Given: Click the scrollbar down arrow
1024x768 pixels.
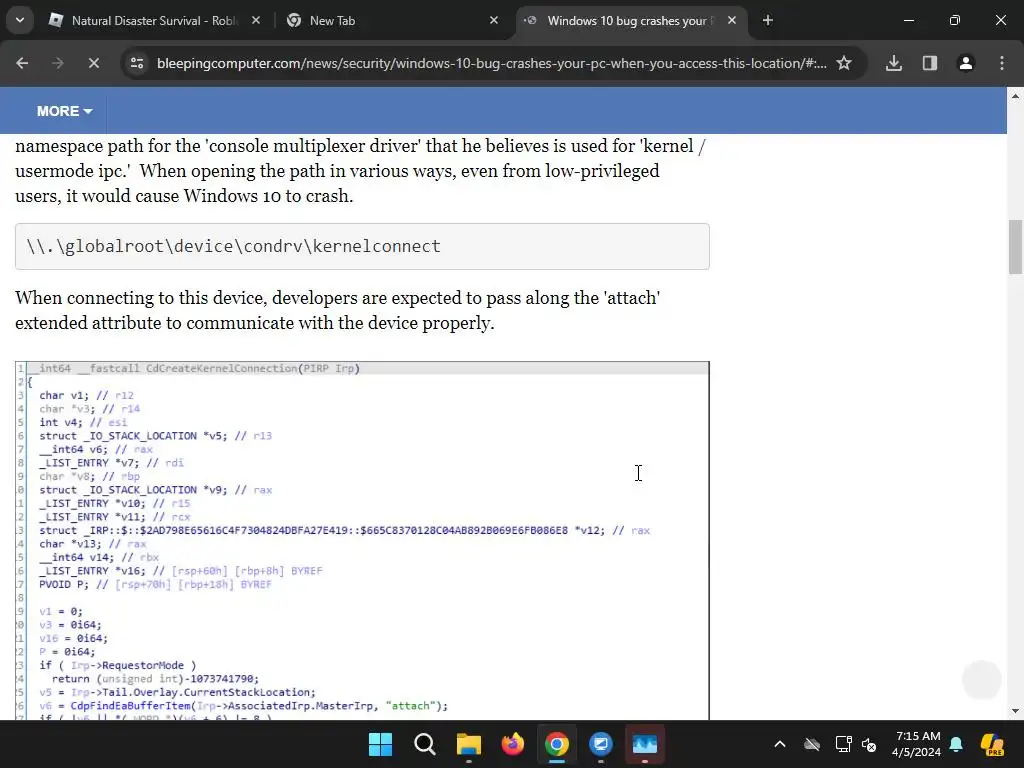Looking at the screenshot, I should pos(1015,711).
